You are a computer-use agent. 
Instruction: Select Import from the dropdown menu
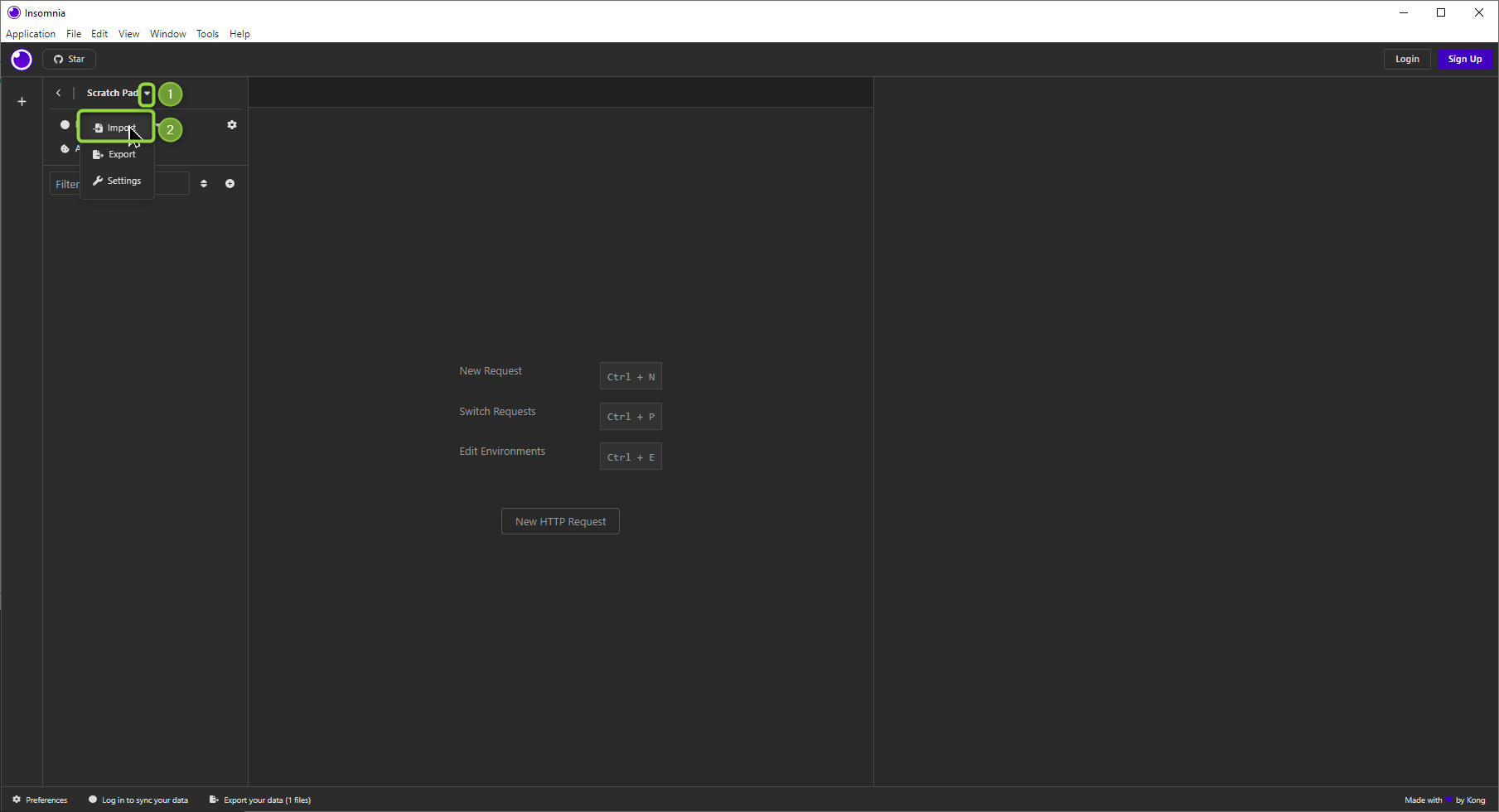[x=117, y=128]
